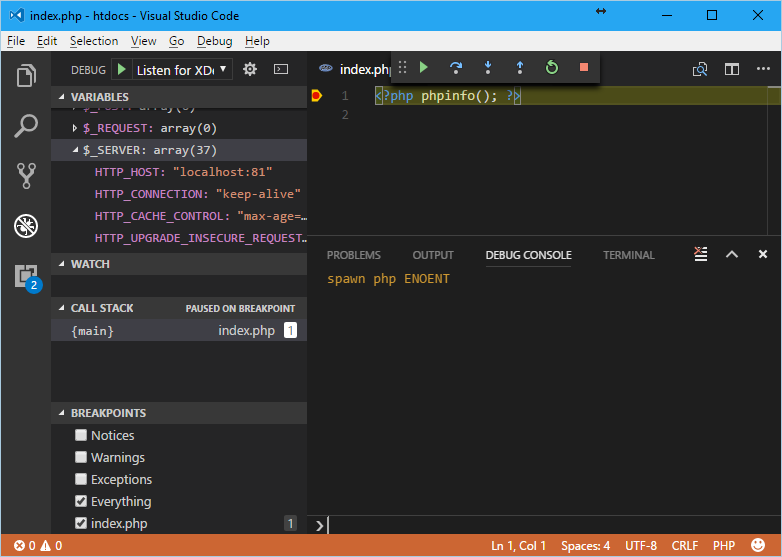Open the debug console icon in Debug header

click(x=281, y=69)
